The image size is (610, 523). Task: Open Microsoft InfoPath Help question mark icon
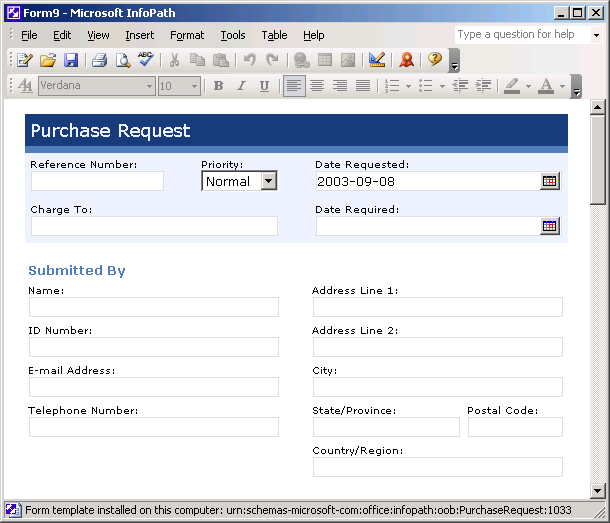click(x=435, y=60)
